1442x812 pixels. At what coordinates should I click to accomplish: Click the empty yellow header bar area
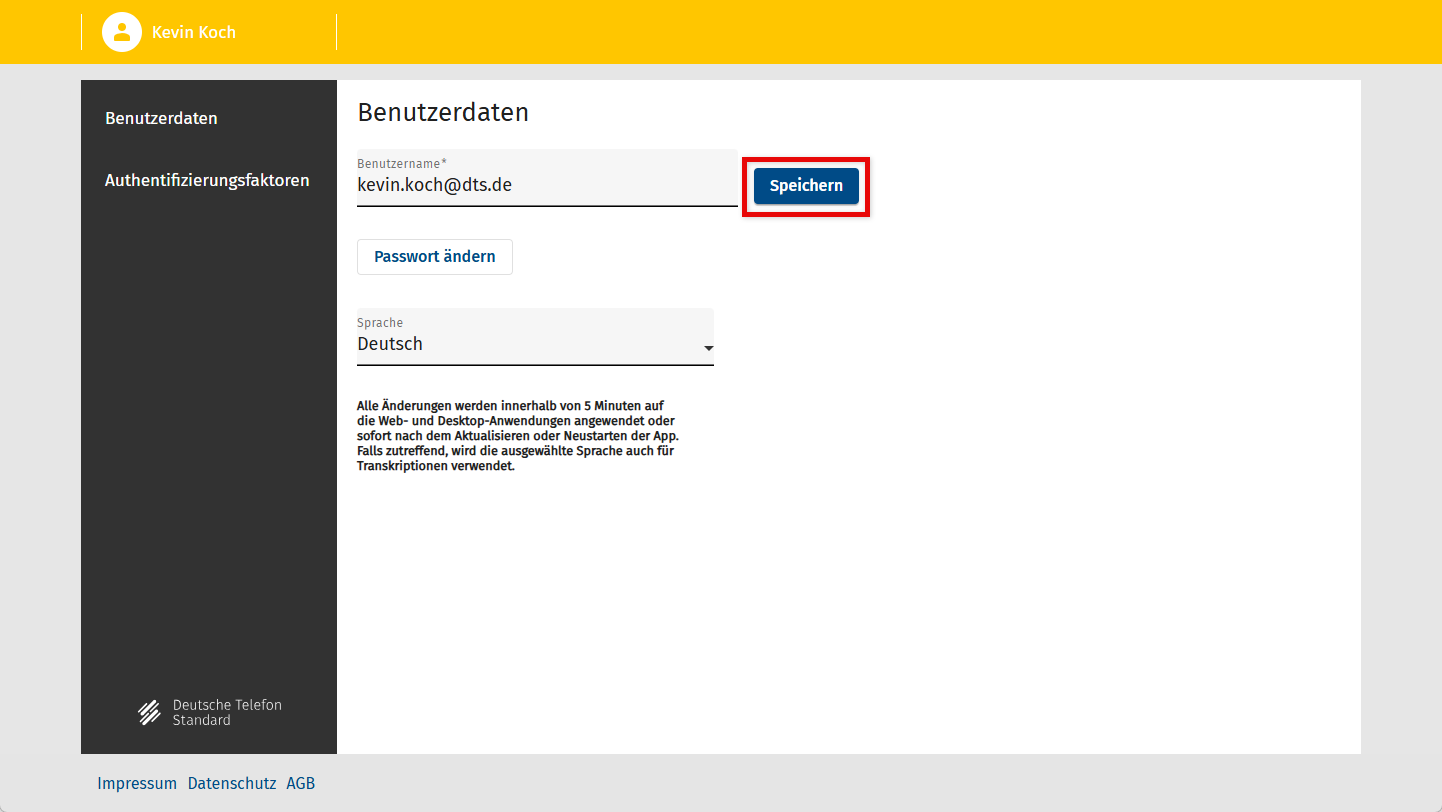[x=850, y=32]
